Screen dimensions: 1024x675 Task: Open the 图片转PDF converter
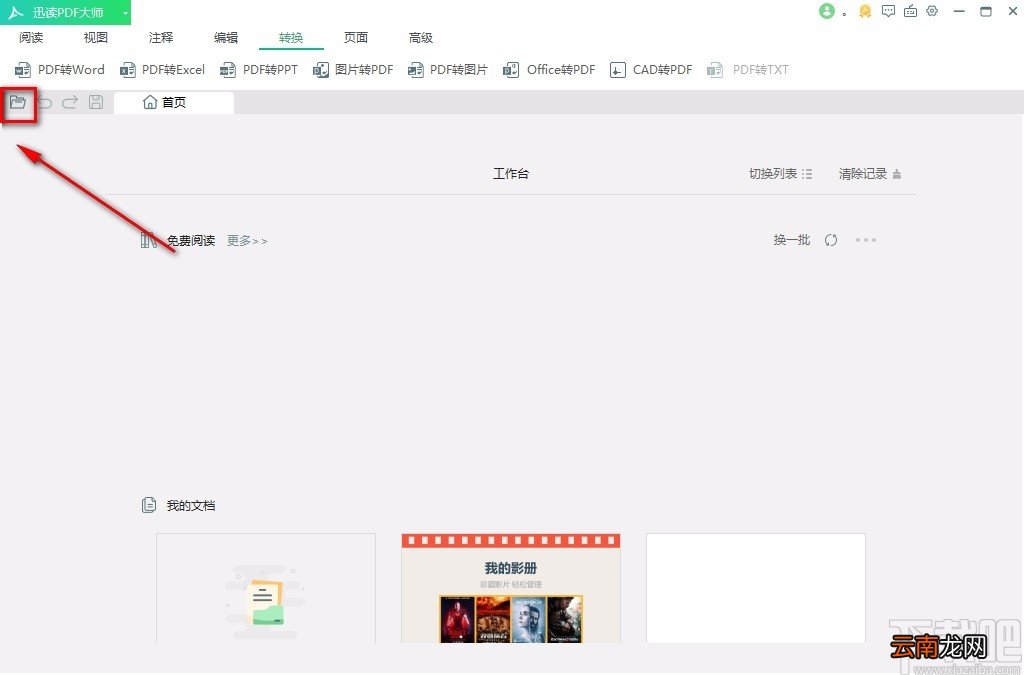(x=353, y=70)
